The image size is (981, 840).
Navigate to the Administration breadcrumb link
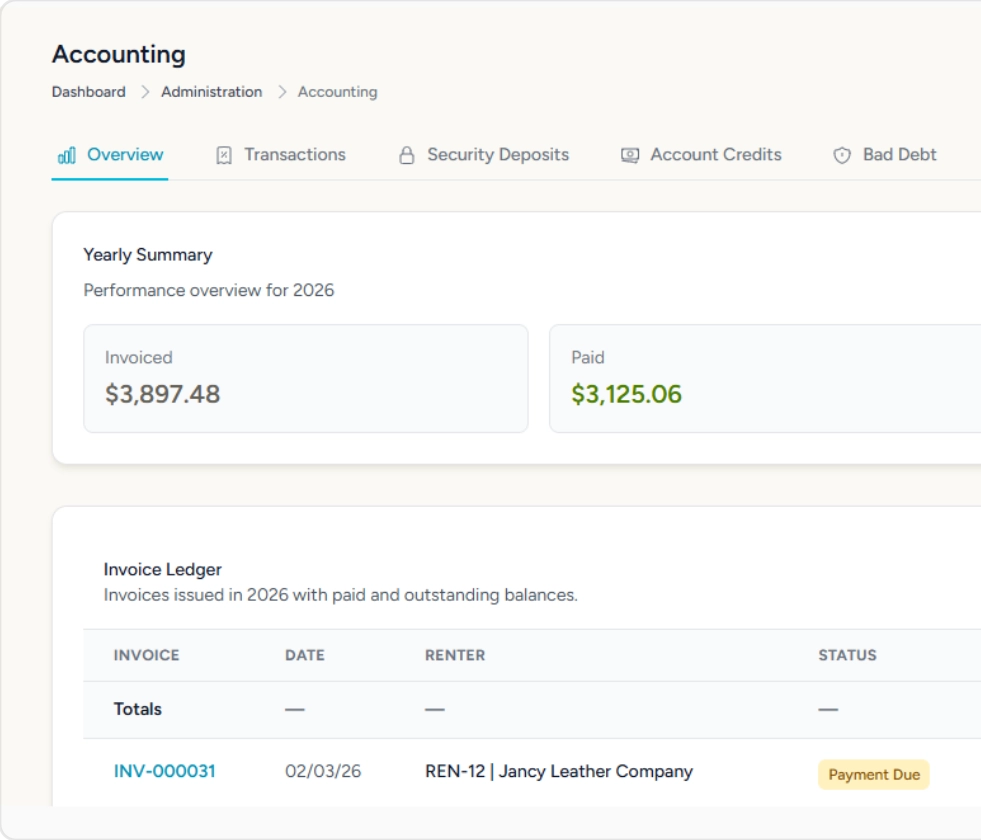(211, 92)
